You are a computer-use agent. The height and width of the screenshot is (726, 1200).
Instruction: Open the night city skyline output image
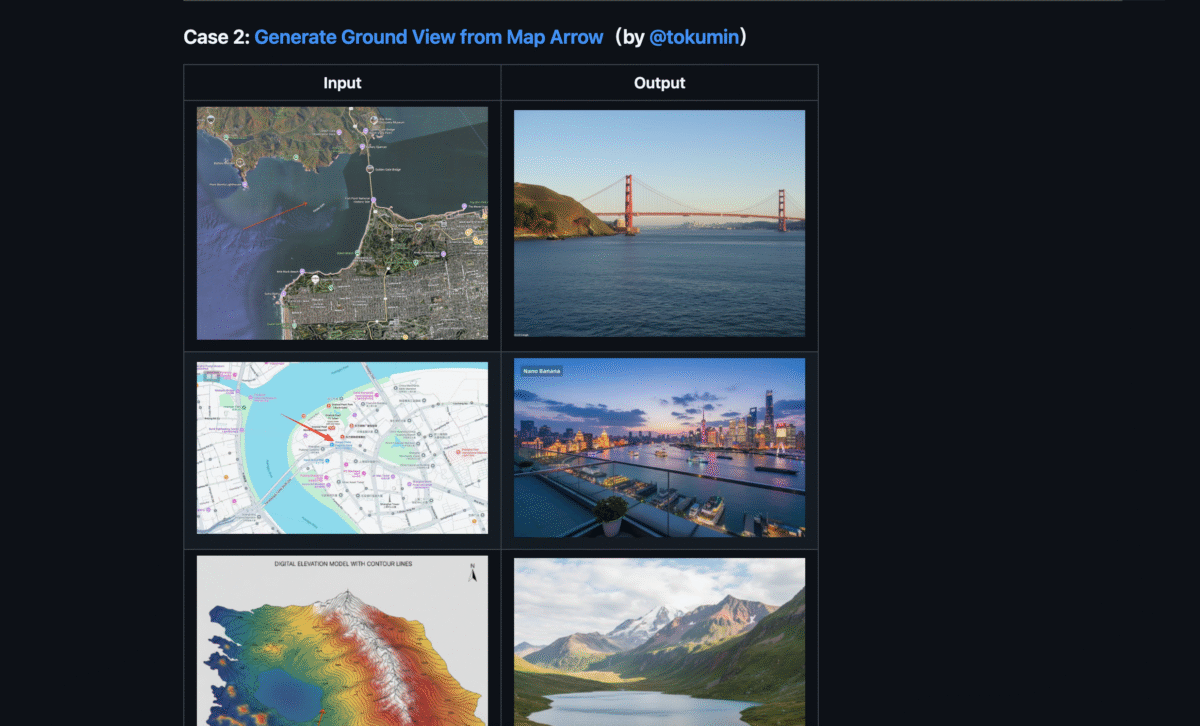point(659,448)
